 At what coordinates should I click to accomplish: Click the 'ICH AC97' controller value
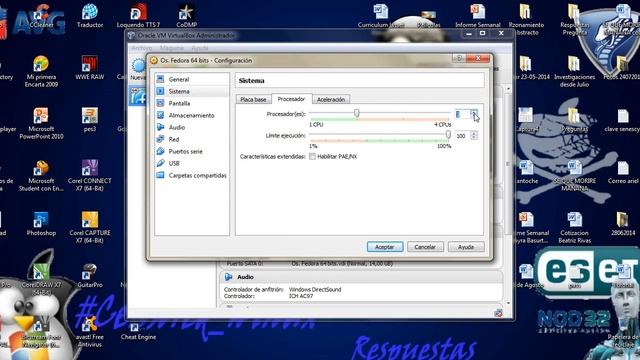[301, 296]
